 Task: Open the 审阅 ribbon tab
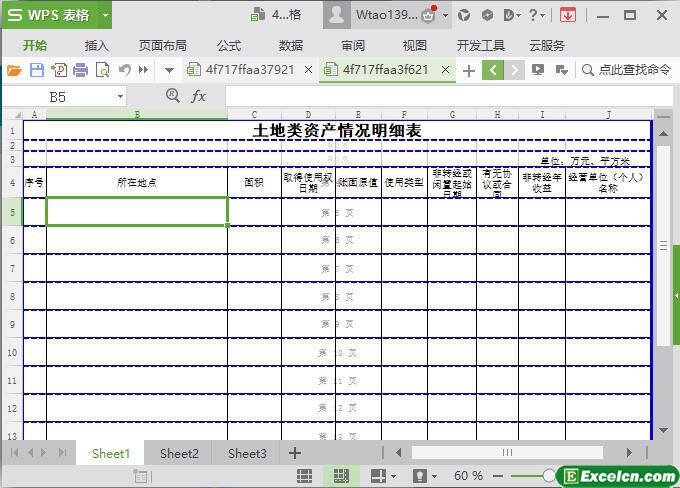coord(353,45)
